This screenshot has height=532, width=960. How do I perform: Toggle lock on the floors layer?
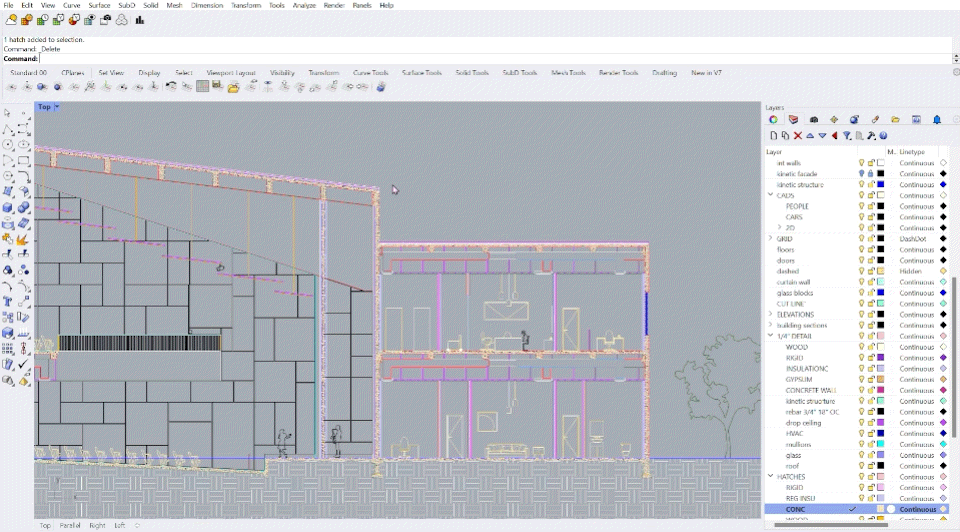coord(871,249)
